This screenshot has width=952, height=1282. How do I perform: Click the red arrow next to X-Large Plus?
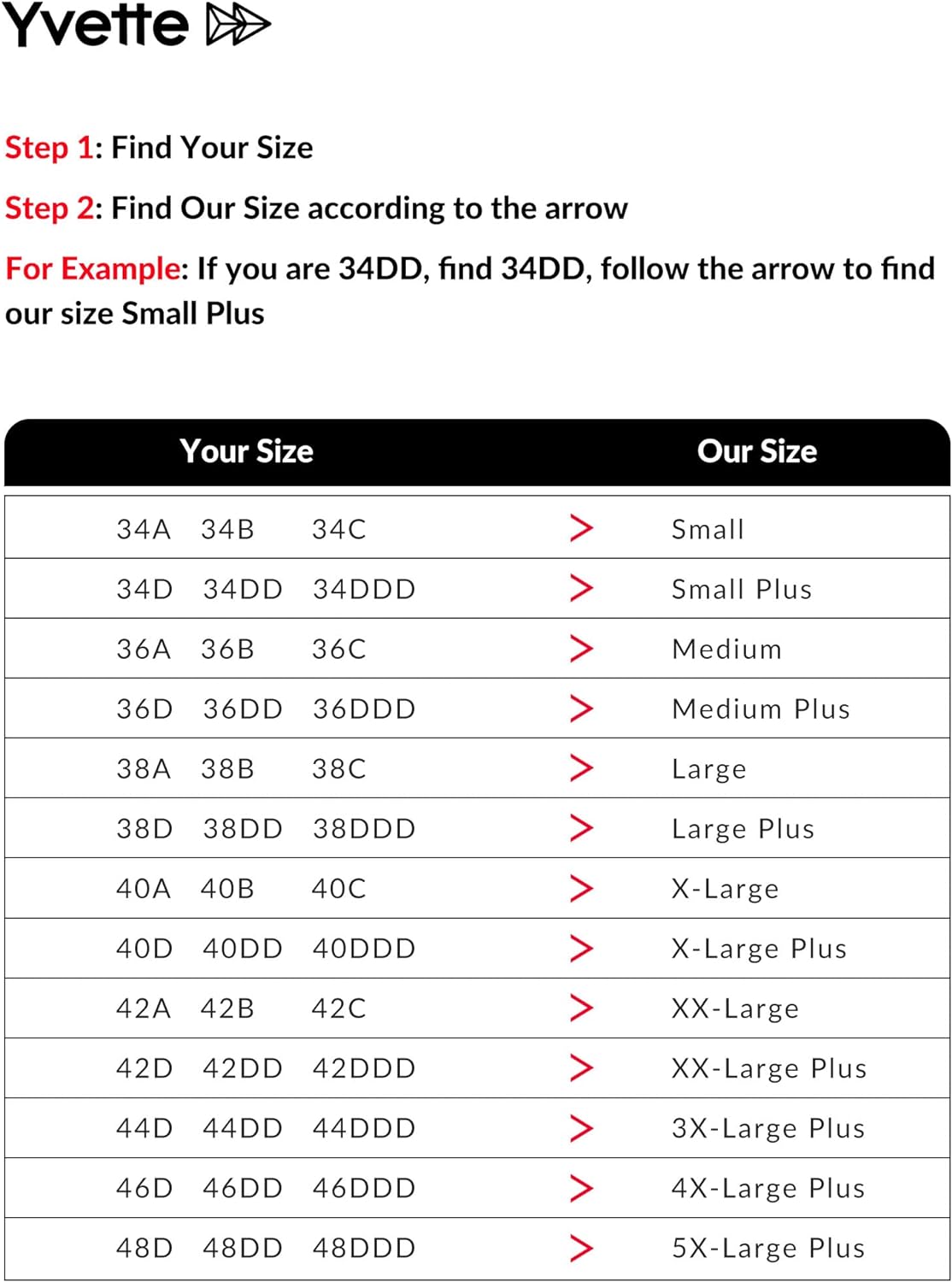click(x=581, y=948)
